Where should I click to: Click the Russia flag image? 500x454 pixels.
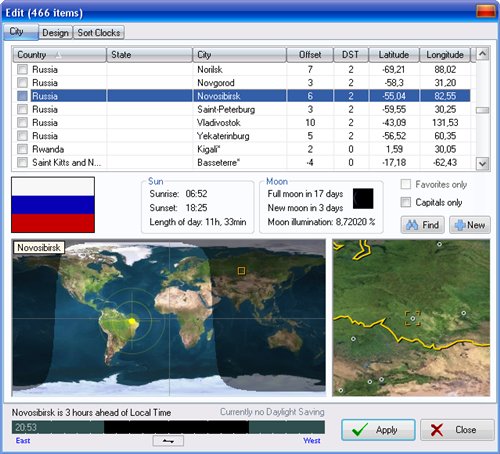click(53, 205)
